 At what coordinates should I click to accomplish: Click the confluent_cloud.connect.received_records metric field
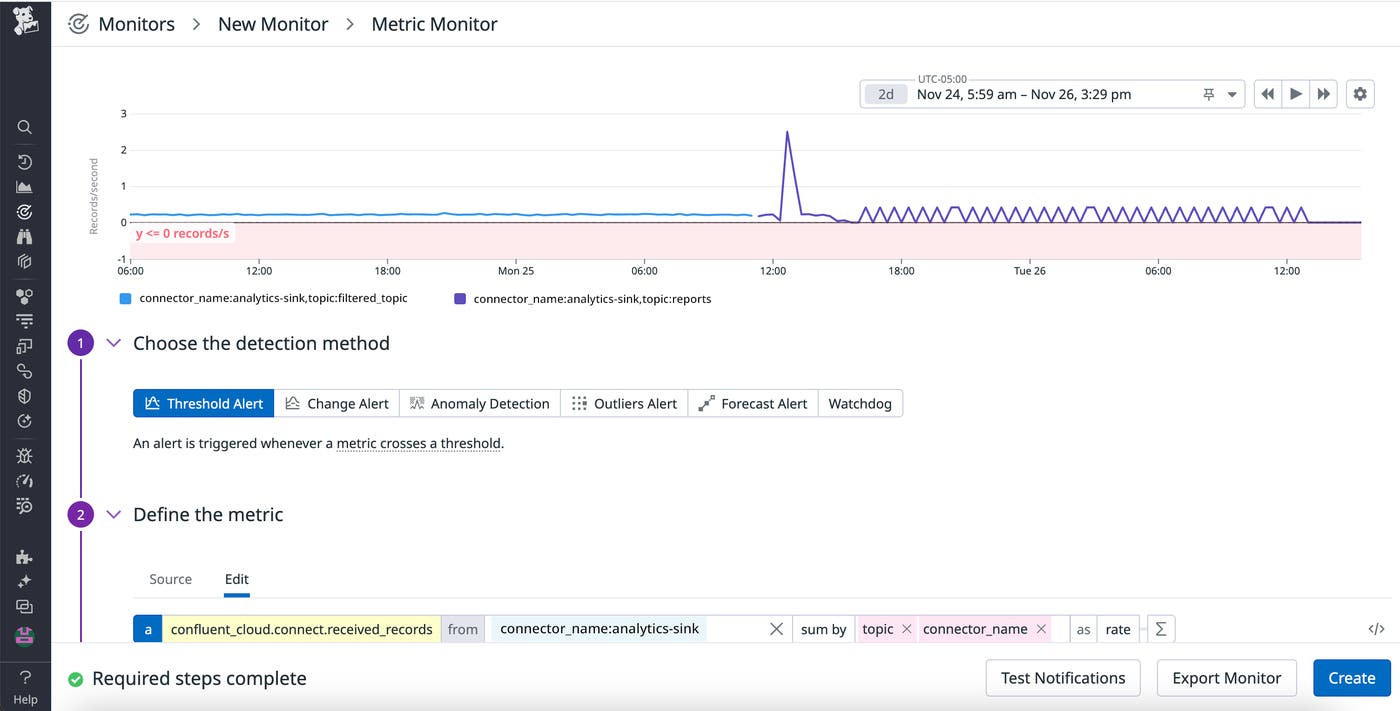(301, 629)
